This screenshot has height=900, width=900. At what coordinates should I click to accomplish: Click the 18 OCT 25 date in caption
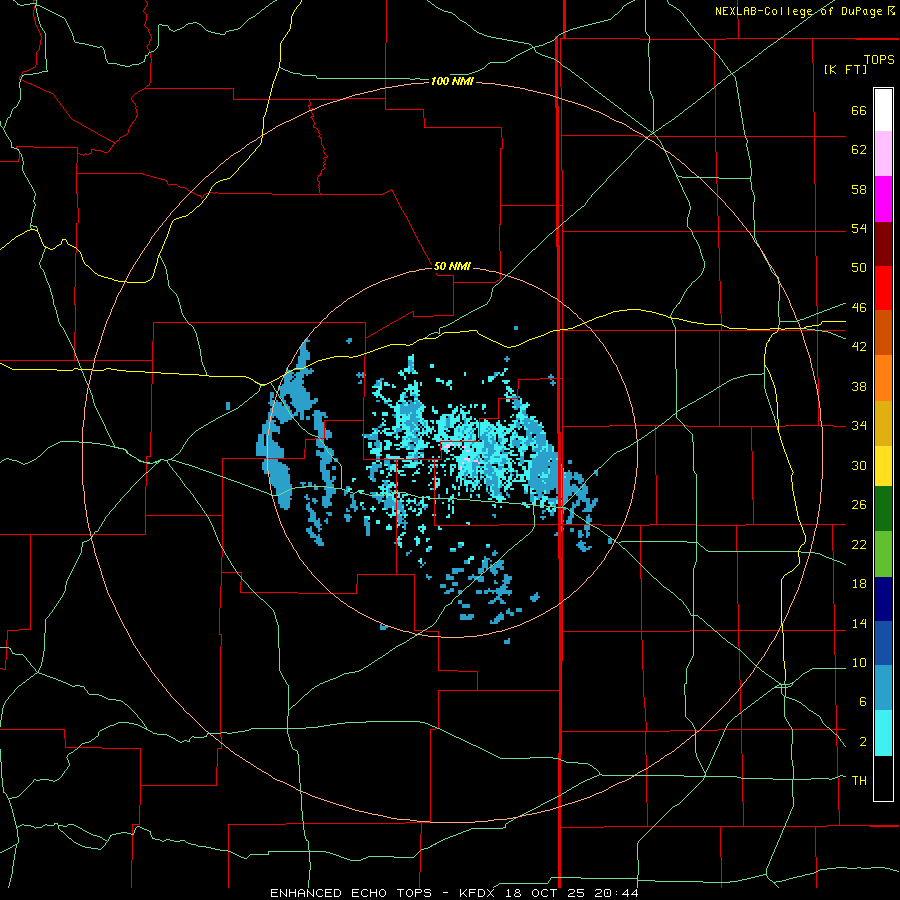click(x=545, y=893)
